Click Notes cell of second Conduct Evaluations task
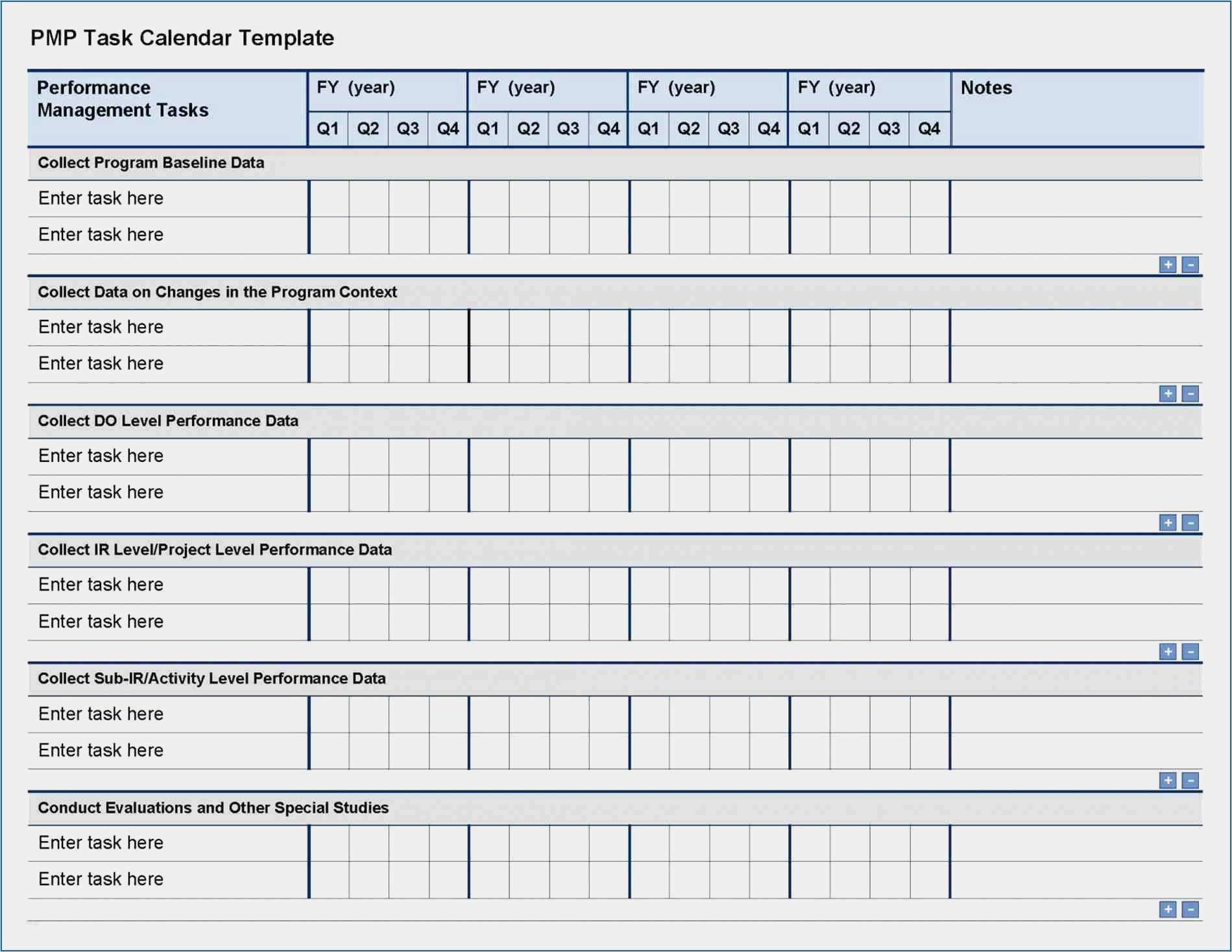The width and height of the screenshot is (1232, 952). tap(1076, 880)
